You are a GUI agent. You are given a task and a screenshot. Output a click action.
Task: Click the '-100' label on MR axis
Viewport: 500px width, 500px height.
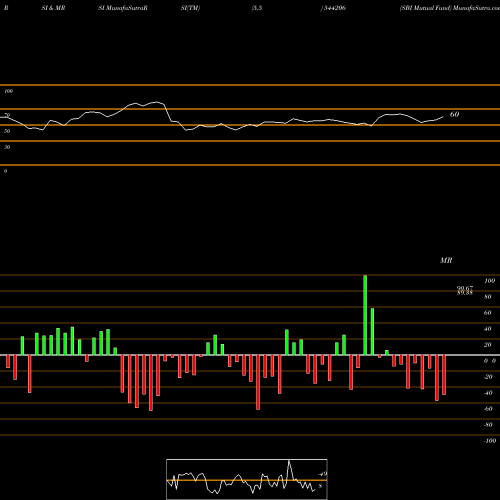click(x=489, y=441)
